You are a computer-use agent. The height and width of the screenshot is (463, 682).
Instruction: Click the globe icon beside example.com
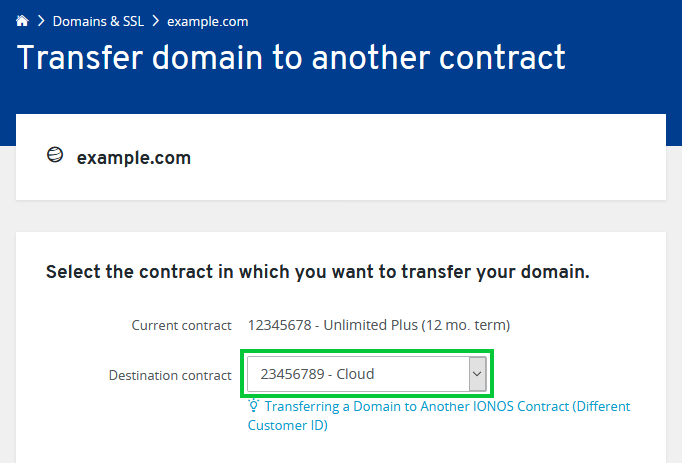[x=55, y=154]
